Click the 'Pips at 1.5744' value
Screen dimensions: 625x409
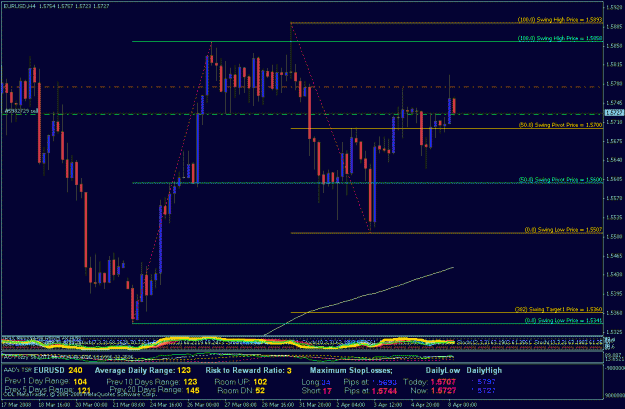tap(370, 391)
